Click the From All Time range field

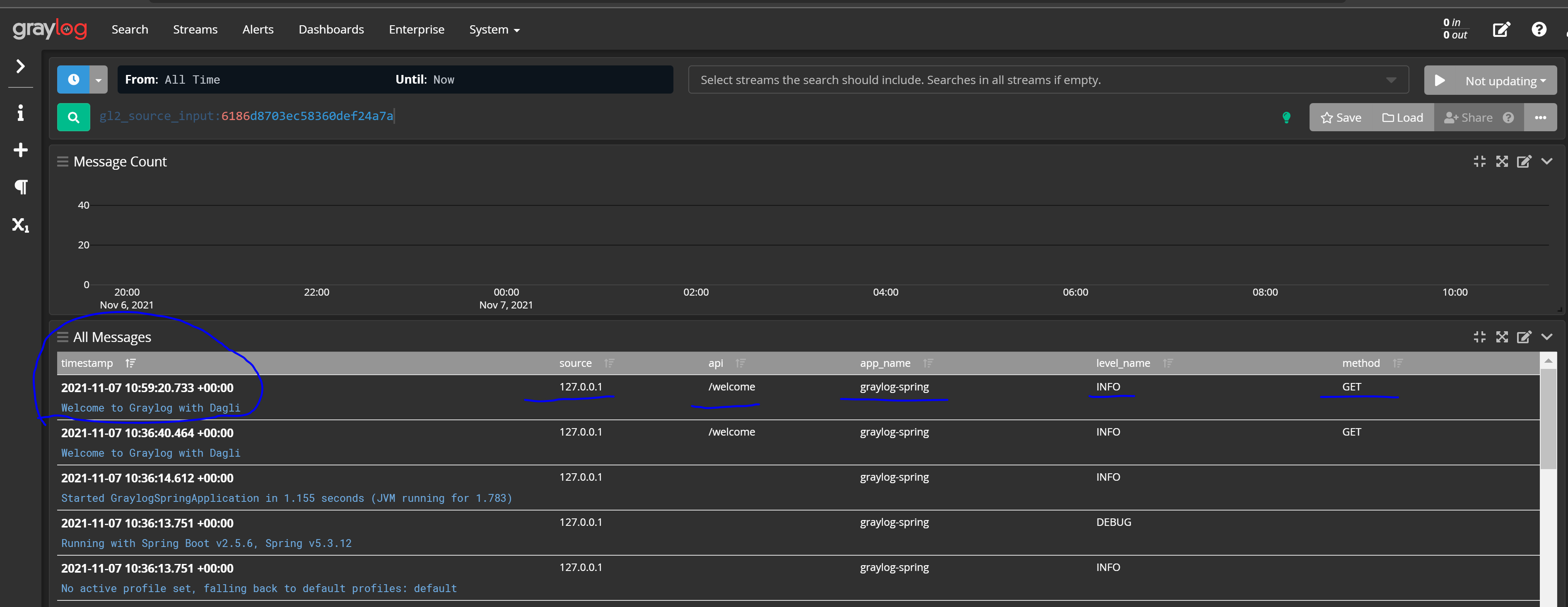click(395, 80)
